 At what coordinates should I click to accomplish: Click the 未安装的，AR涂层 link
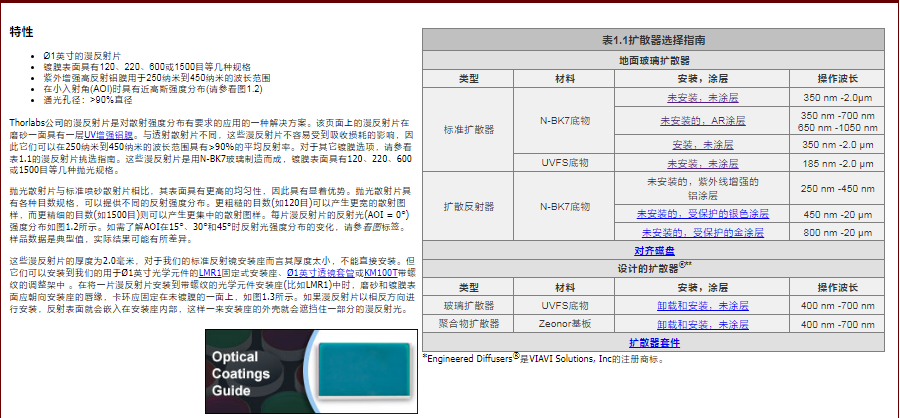point(702,121)
